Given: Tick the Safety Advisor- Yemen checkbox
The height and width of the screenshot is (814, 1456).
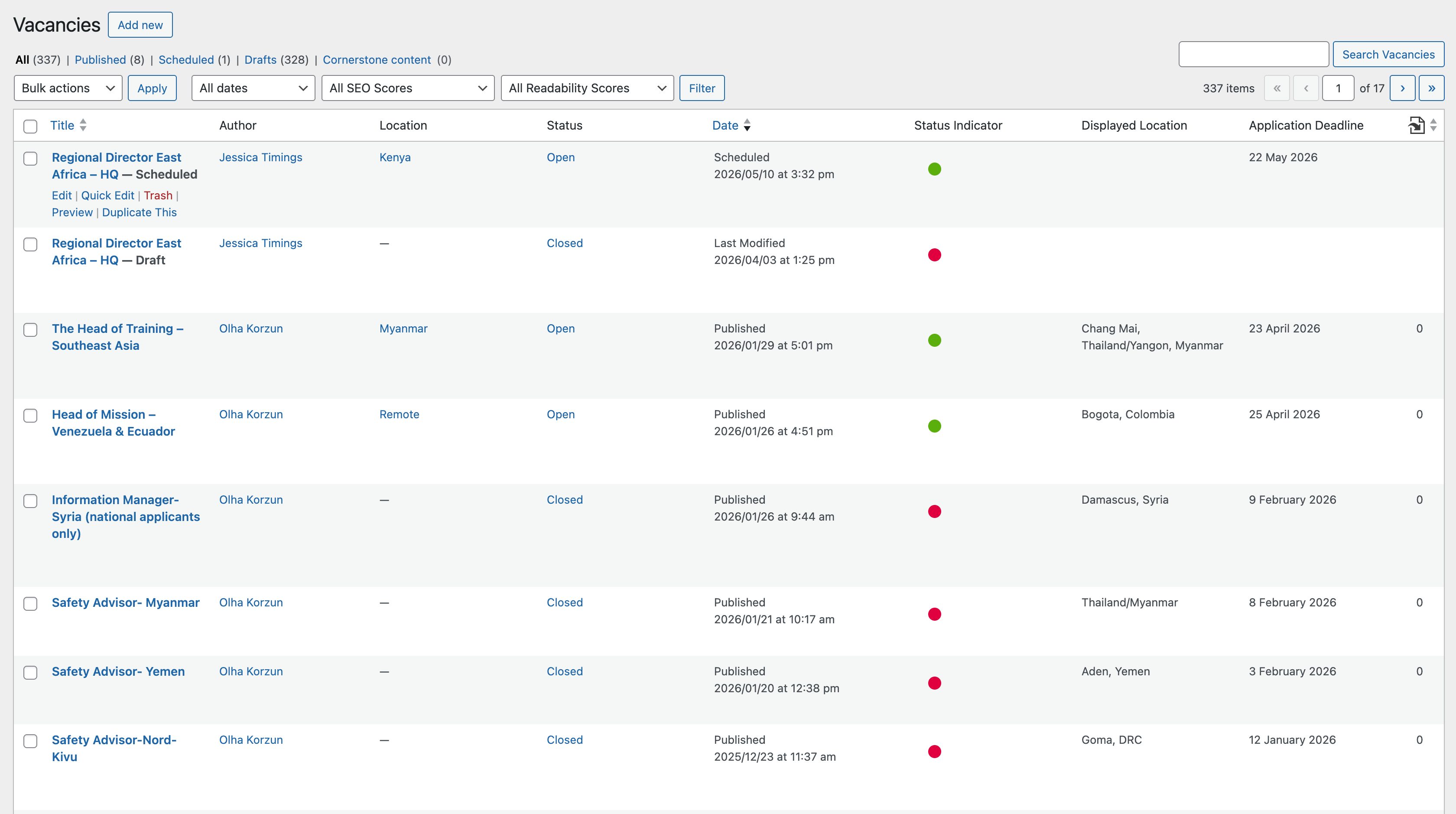Looking at the screenshot, I should pyautogui.click(x=30, y=672).
